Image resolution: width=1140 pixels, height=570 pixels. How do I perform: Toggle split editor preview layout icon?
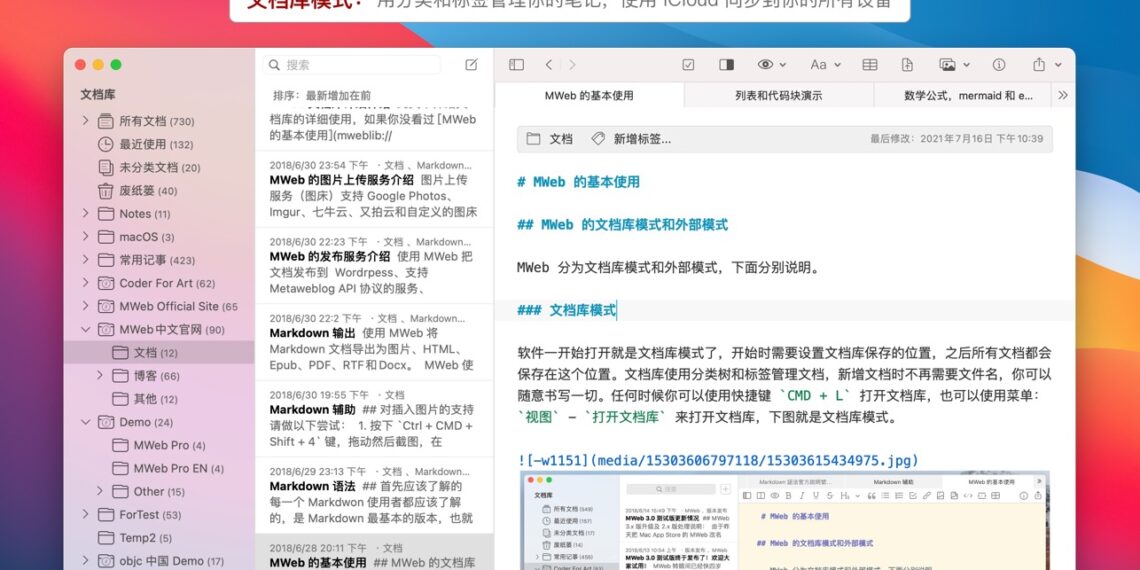pyautogui.click(x=726, y=65)
